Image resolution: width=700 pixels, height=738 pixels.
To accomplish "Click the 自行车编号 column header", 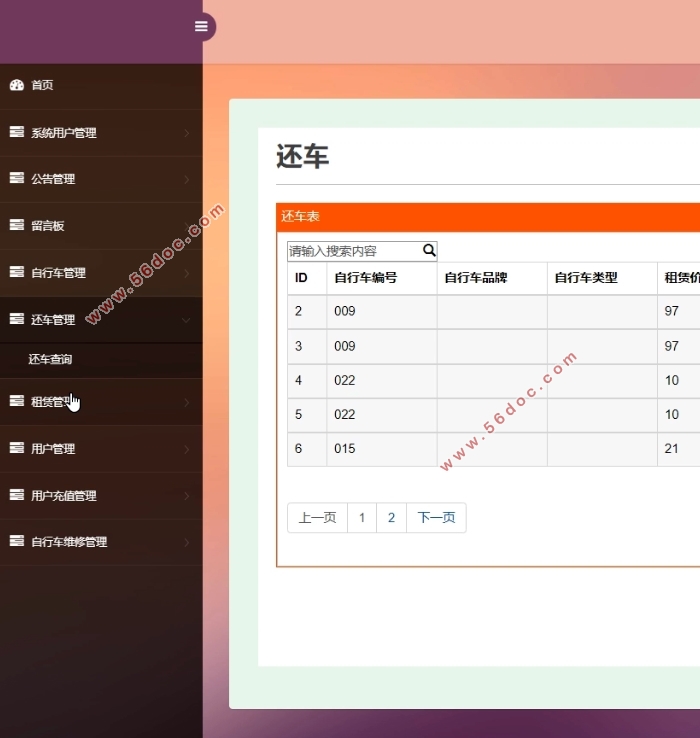I will [x=365, y=278].
